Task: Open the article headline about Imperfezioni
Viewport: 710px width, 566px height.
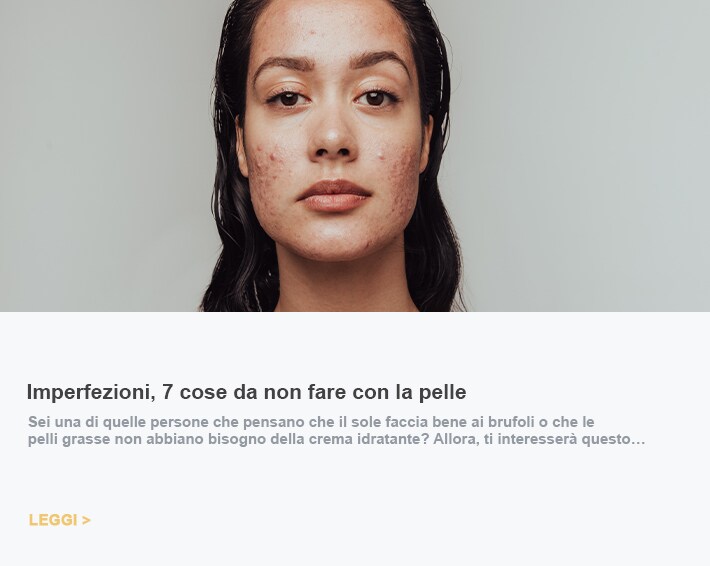Action: [x=246, y=392]
